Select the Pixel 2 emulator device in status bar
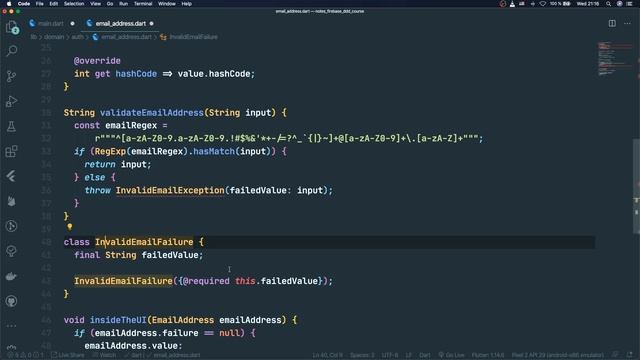This screenshot has width=640, height=360. click(x=558, y=355)
